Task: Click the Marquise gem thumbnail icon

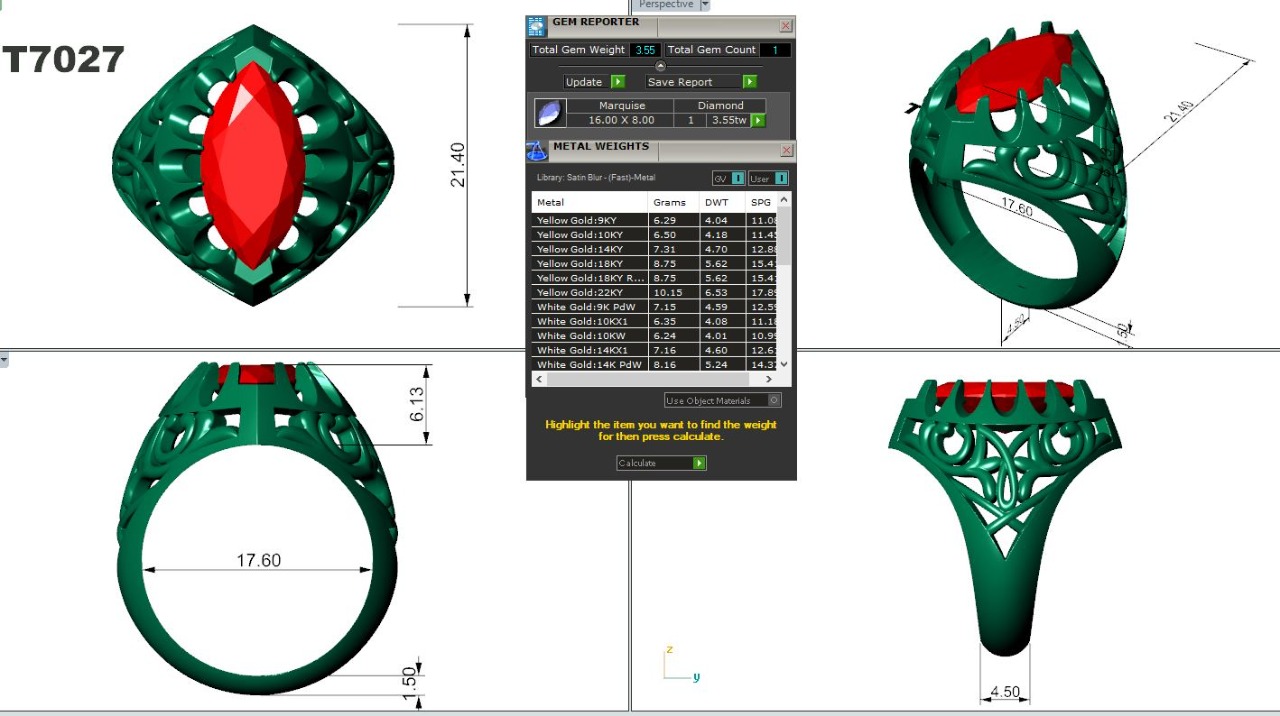Action: coord(549,113)
